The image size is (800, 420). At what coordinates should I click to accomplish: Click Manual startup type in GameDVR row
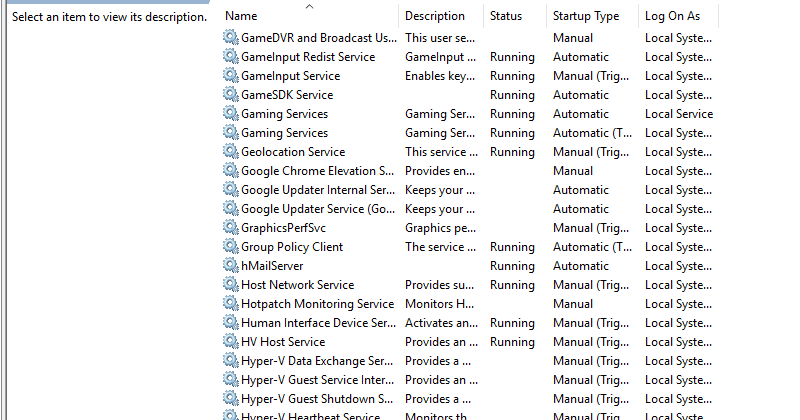(x=573, y=38)
